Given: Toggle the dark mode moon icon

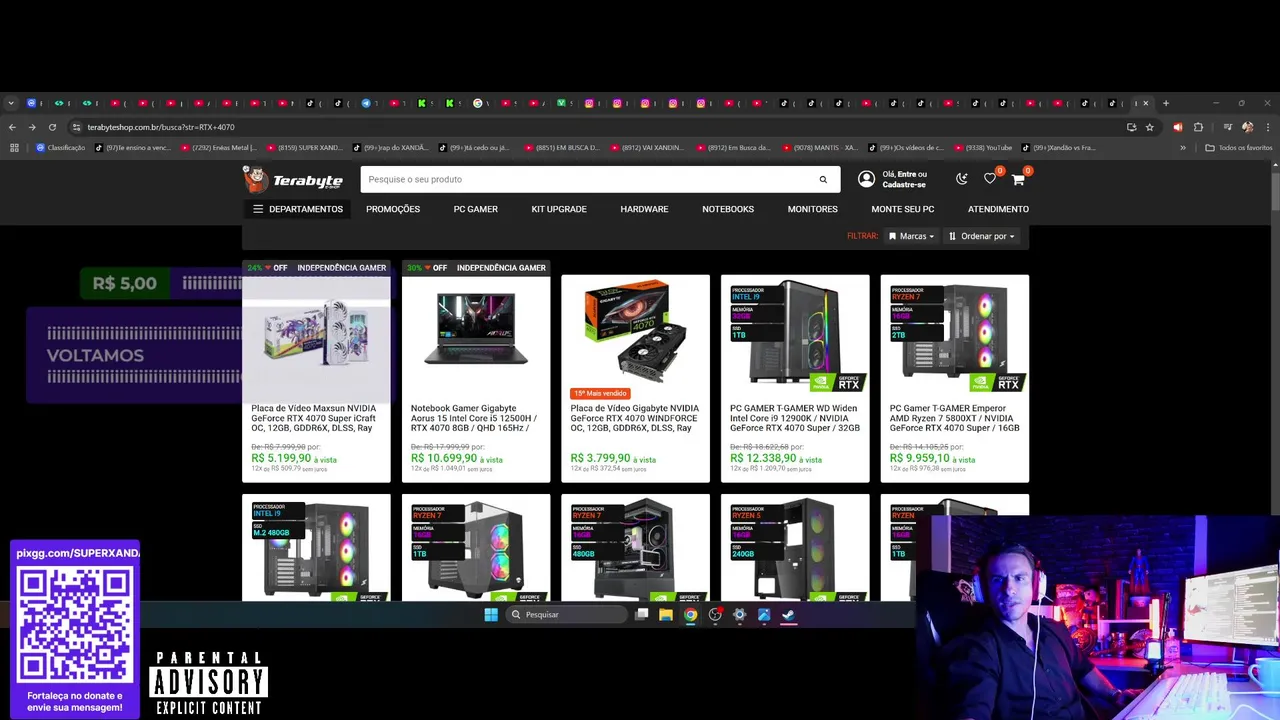Looking at the screenshot, I should tap(962, 179).
